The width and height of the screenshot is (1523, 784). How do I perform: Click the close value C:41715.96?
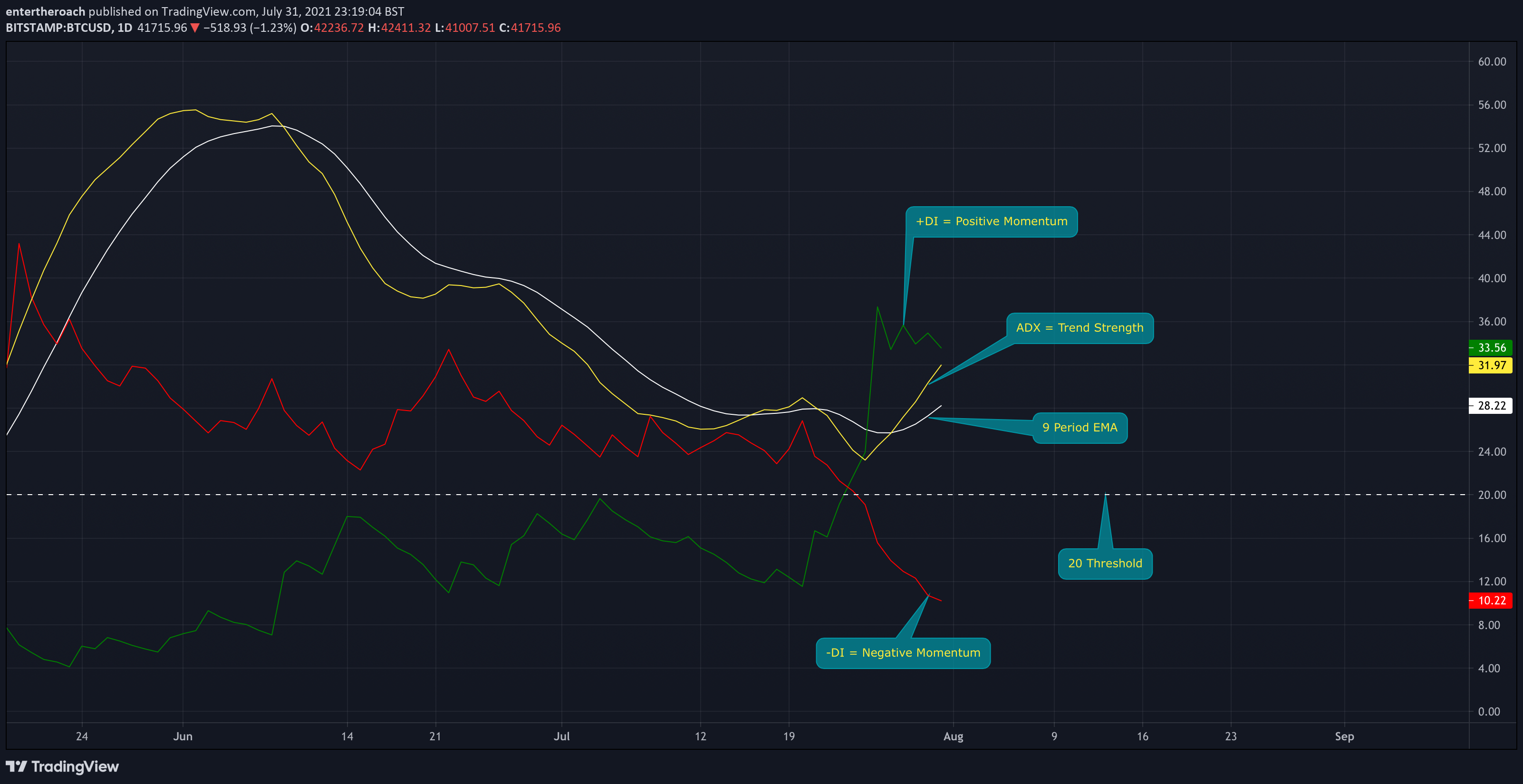[x=530, y=28]
